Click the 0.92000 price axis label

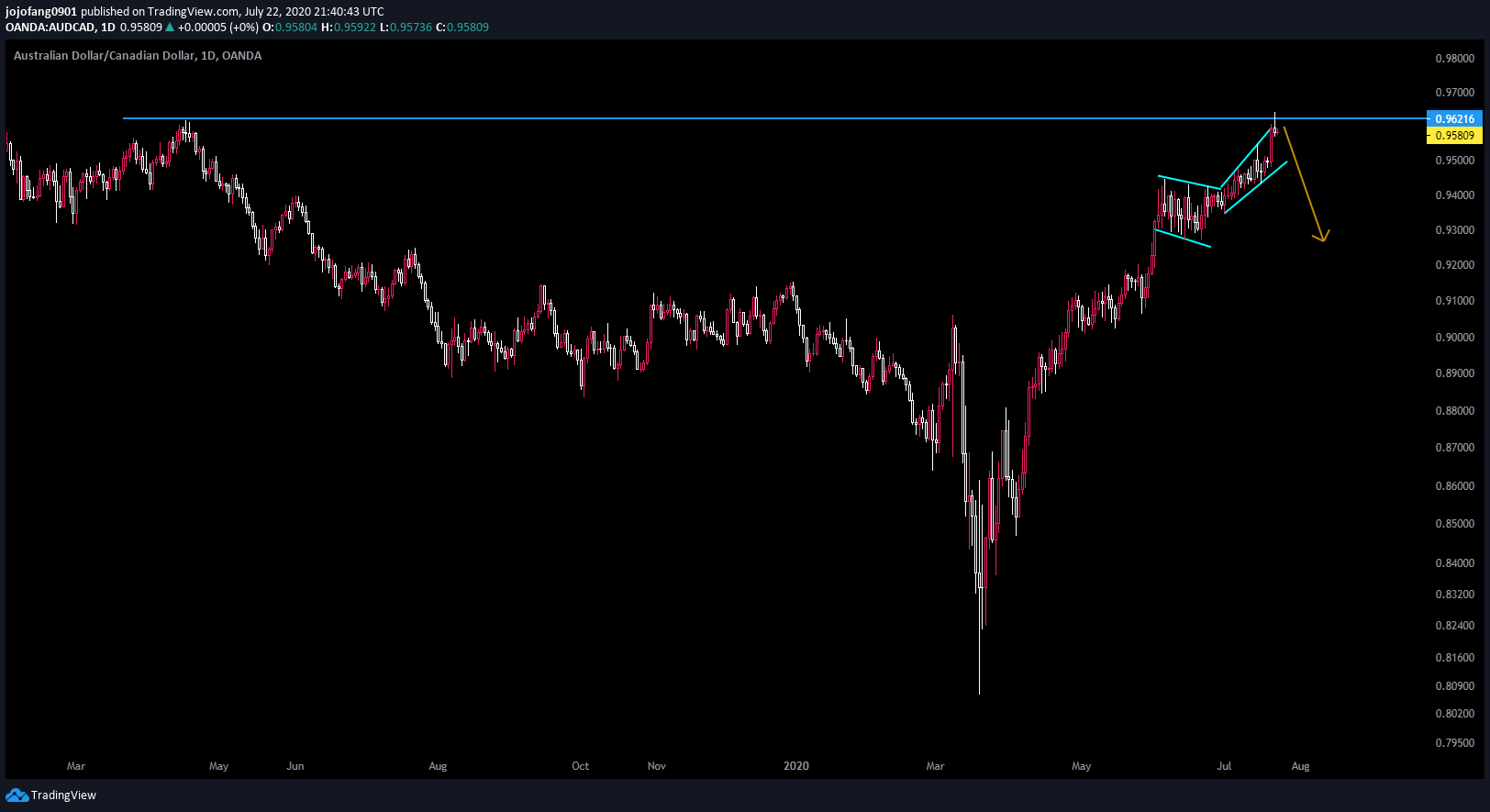[x=1455, y=265]
